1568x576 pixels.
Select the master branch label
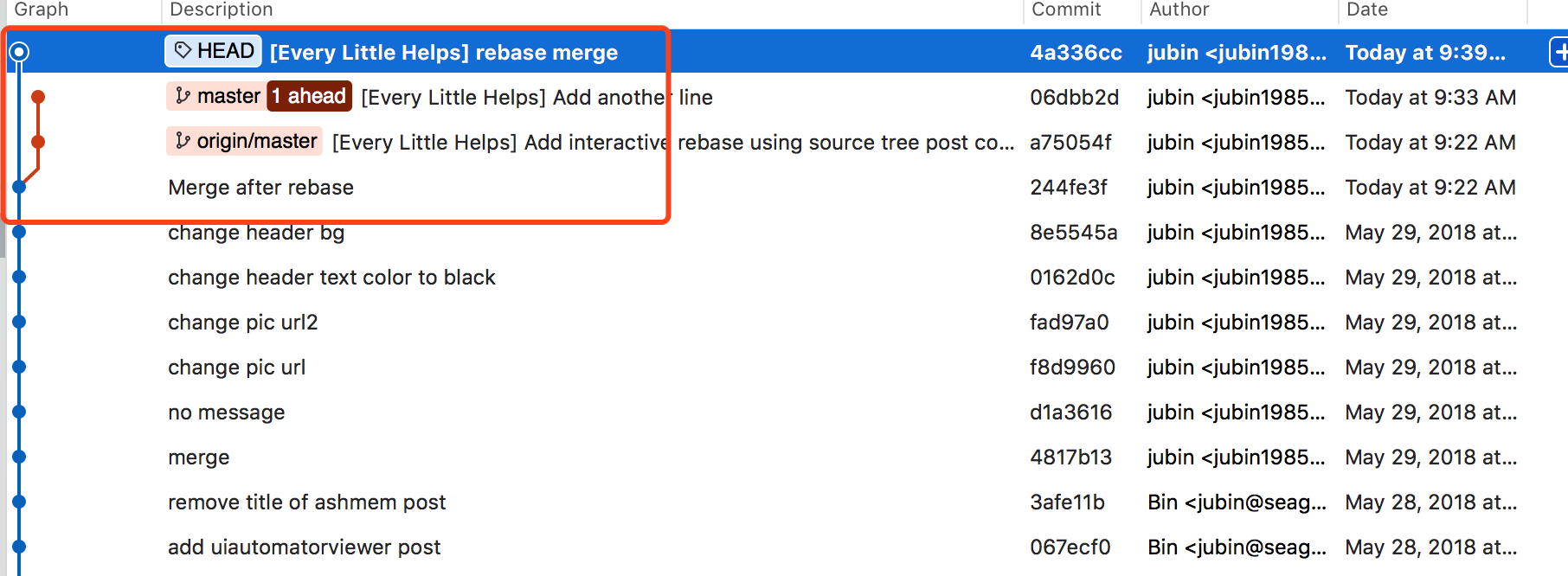(227, 97)
